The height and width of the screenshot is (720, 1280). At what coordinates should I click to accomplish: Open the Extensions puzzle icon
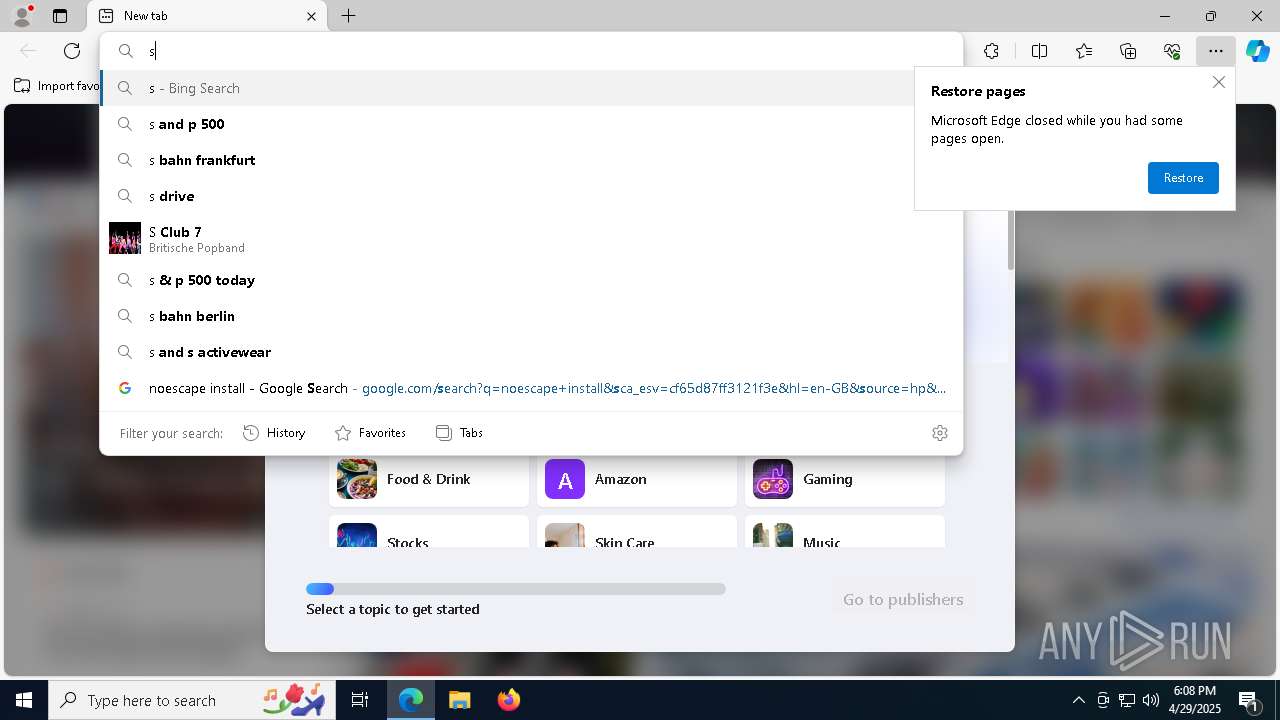click(991, 51)
